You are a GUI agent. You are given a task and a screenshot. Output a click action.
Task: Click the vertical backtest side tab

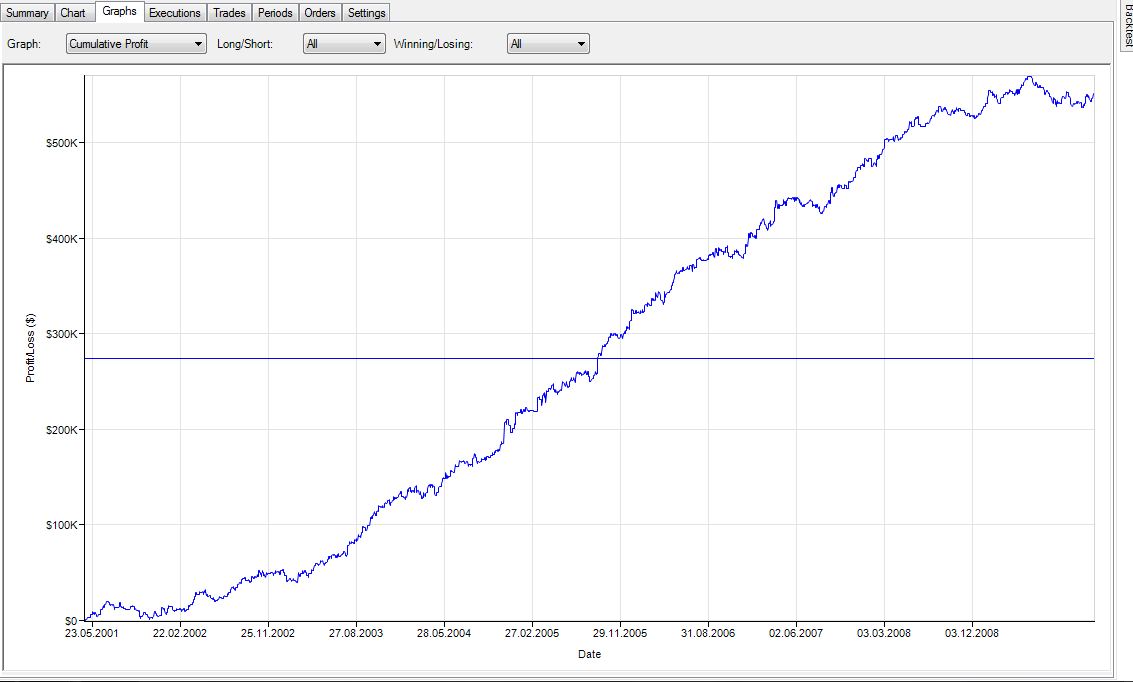point(1126,25)
